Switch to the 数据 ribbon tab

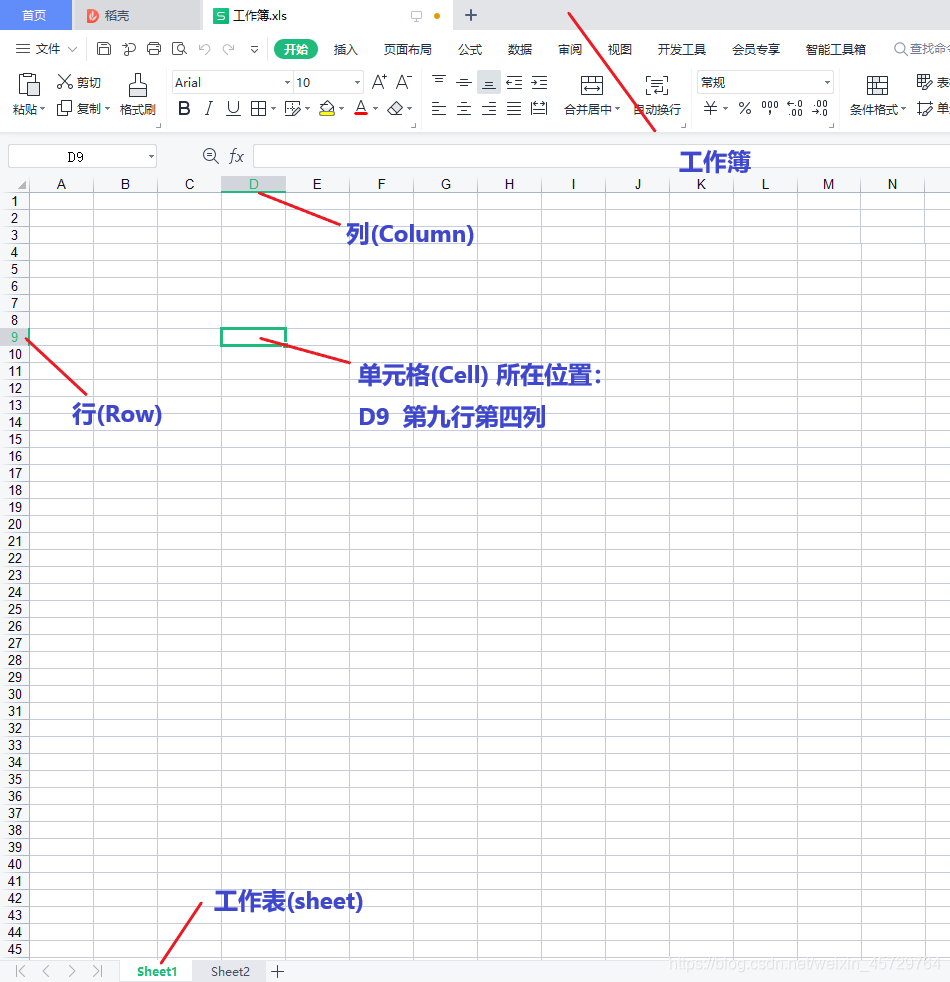coord(520,49)
